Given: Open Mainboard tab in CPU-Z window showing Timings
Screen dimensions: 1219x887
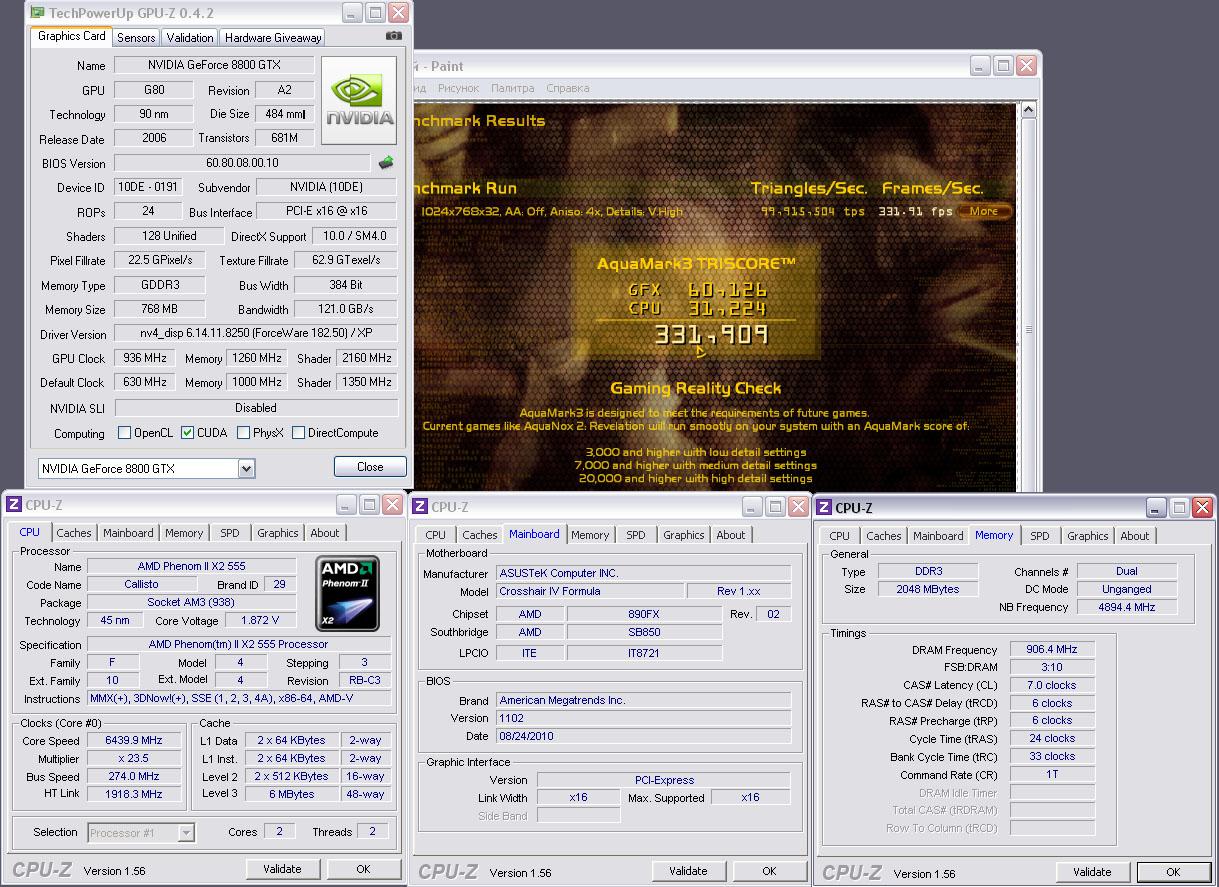Looking at the screenshot, I should pyautogui.click(x=938, y=536).
